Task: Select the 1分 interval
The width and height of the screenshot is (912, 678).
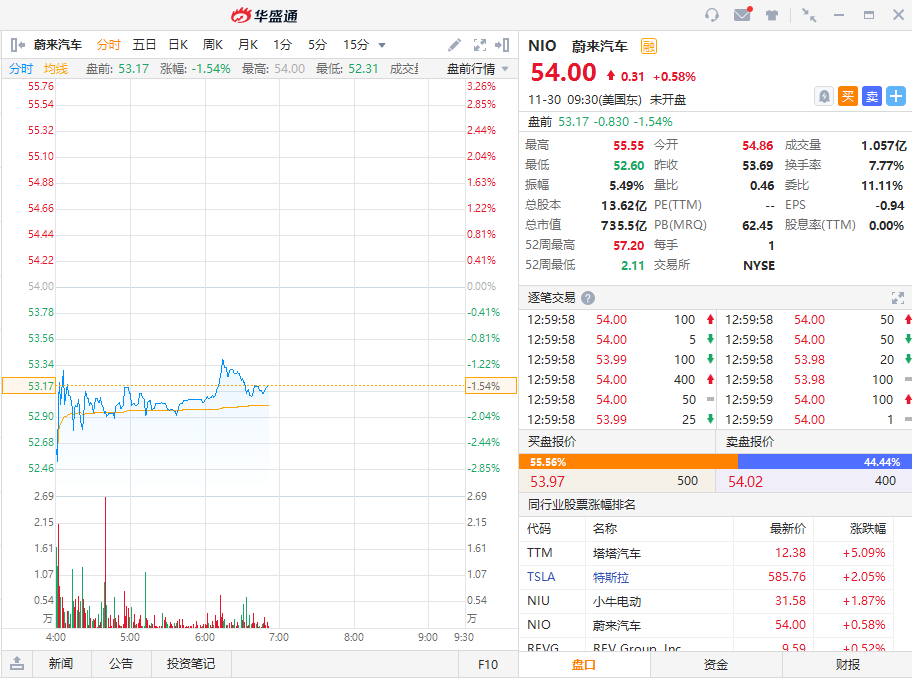Action: coord(283,45)
